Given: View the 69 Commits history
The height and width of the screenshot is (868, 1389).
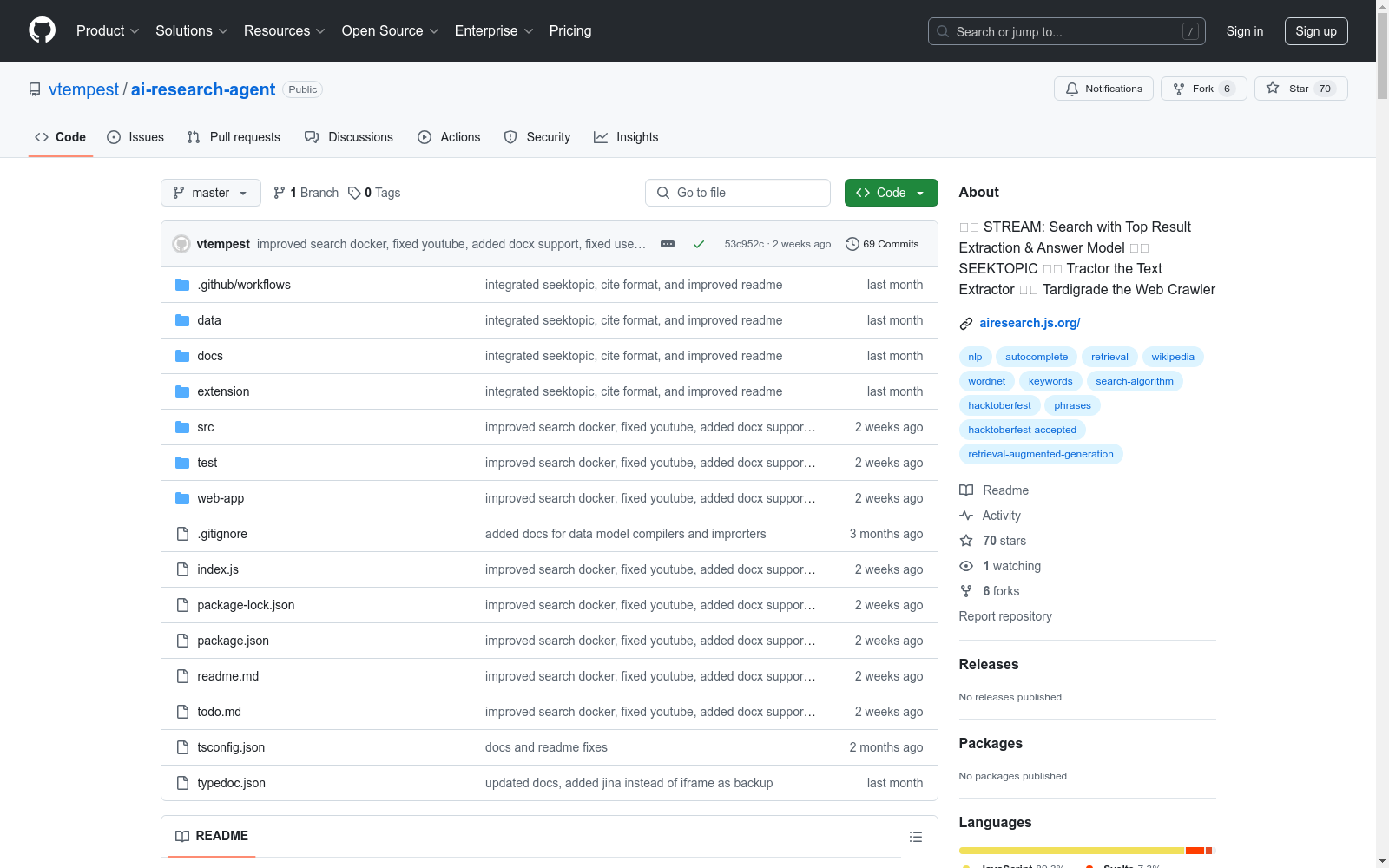Looking at the screenshot, I should coord(882,244).
